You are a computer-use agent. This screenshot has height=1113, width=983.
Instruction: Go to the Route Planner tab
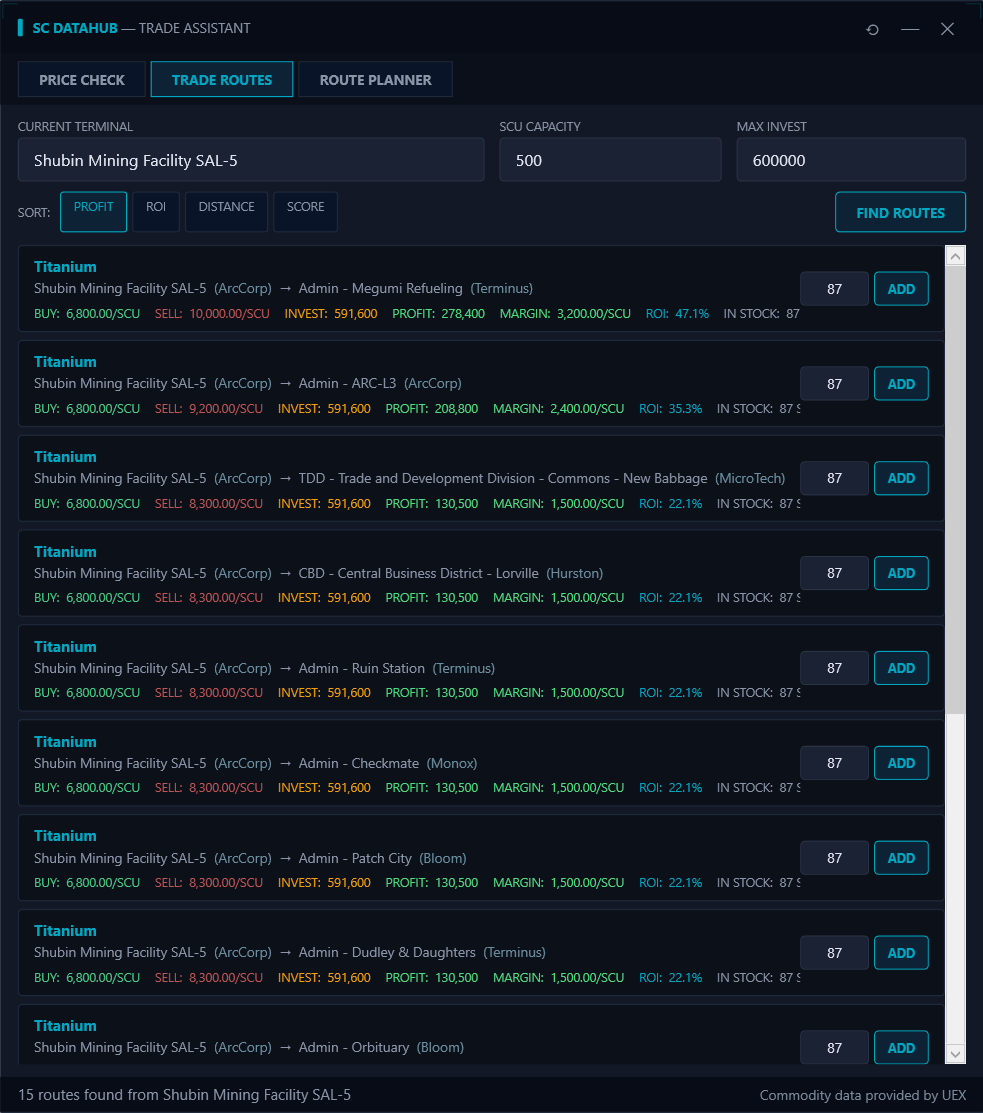375,80
